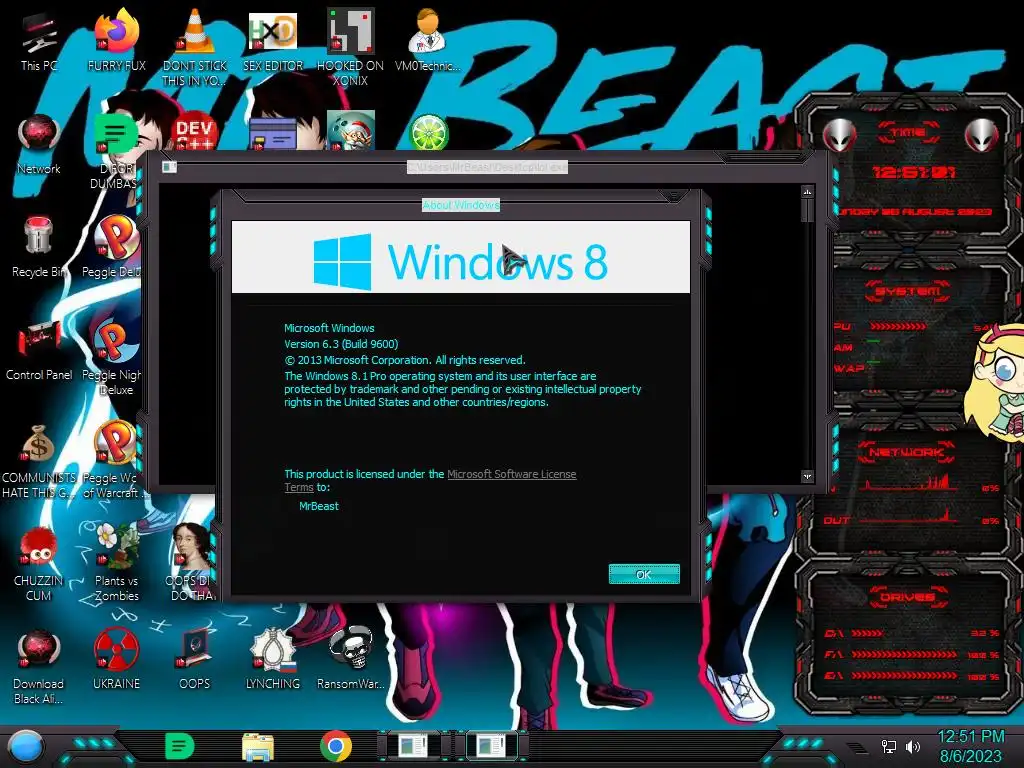The image size is (1024, 768).
Task: Click OK in About Windows dialog
Action: click(x=644, y=574)
